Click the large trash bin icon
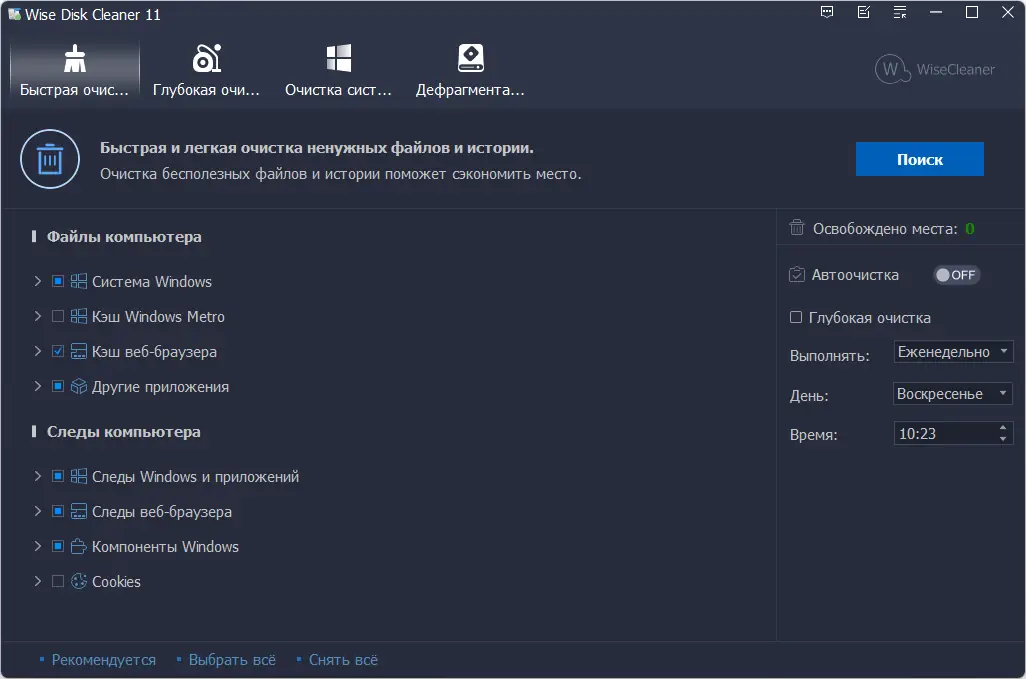 [x=50, y=160]
